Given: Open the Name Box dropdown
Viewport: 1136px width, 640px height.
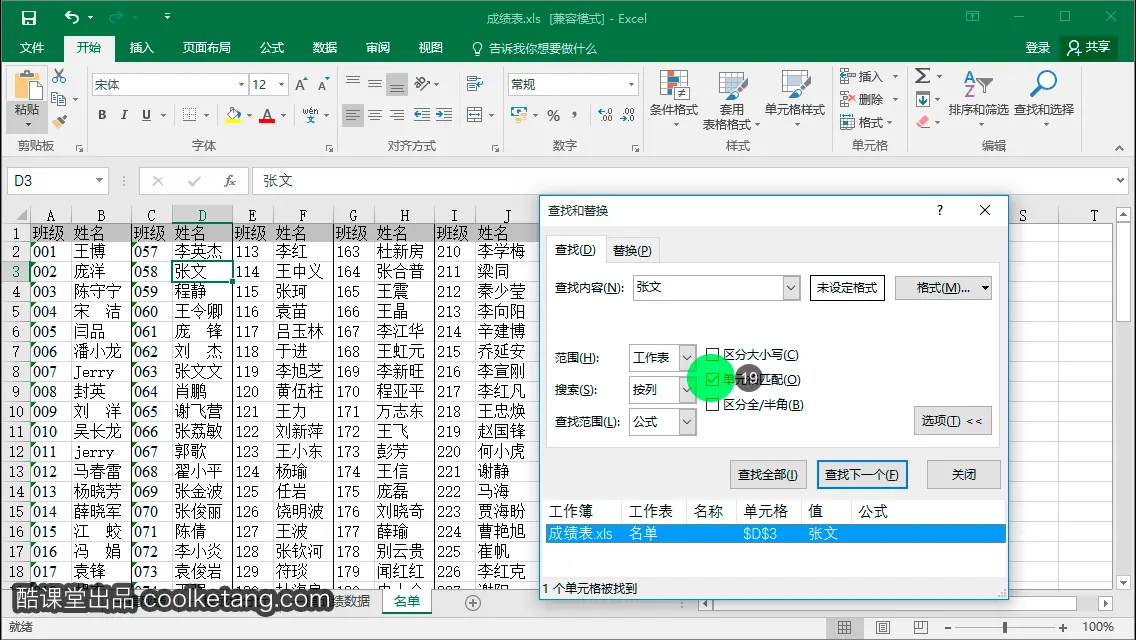Looking at the screenshot, I should pyautogui.click(x=99, y=180).
